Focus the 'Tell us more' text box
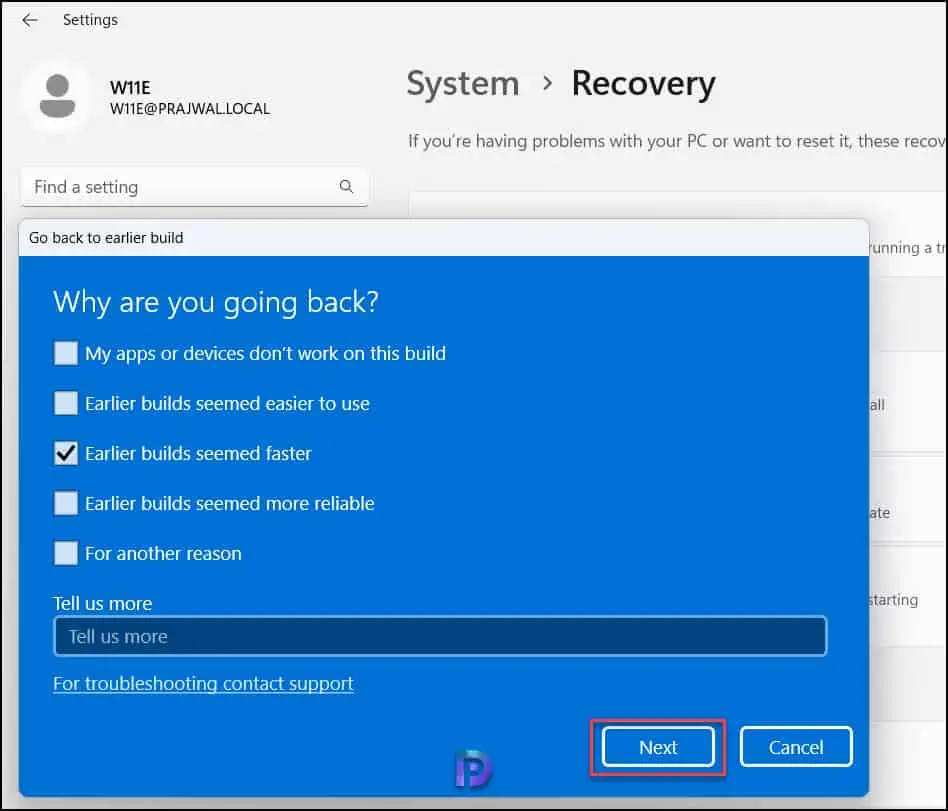 [440, 636]
